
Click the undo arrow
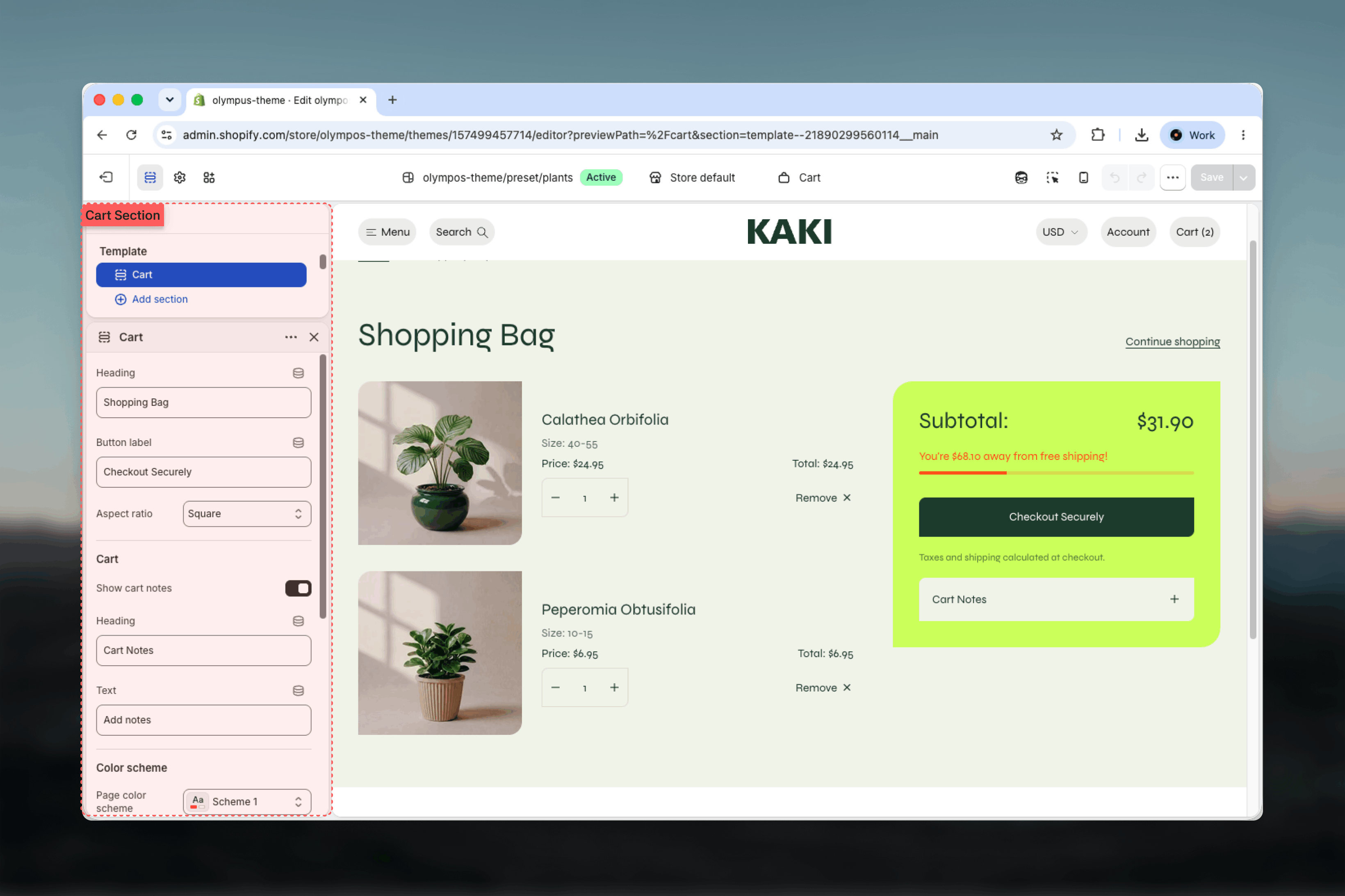pos(1114,177)
